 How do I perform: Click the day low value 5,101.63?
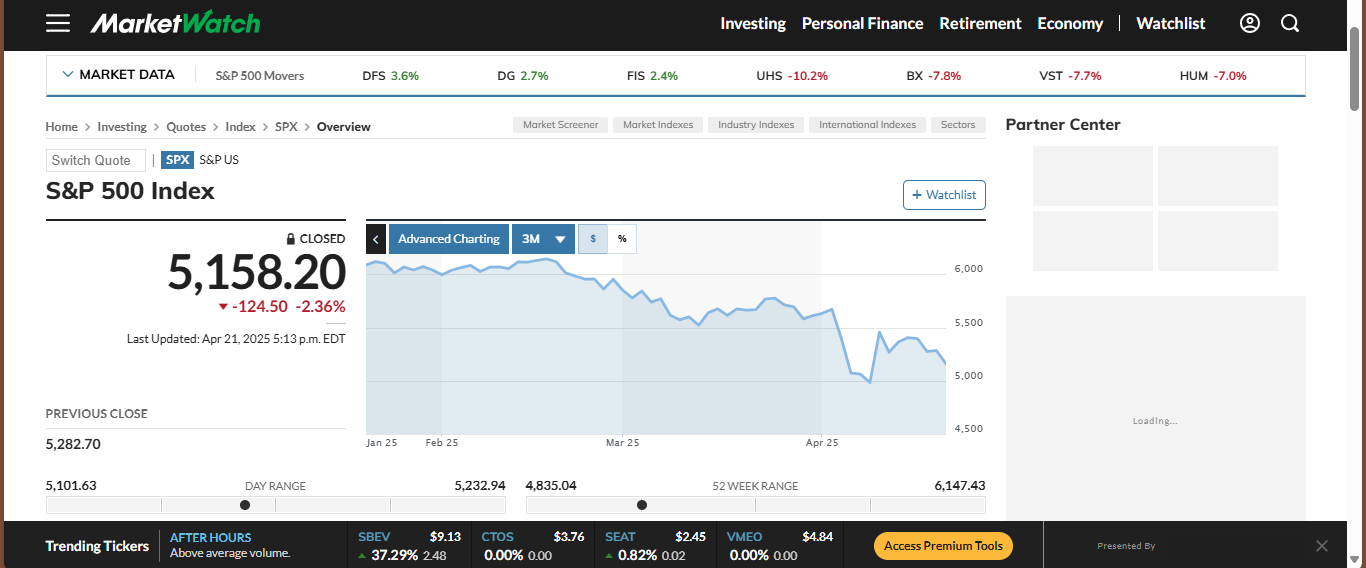71,485
